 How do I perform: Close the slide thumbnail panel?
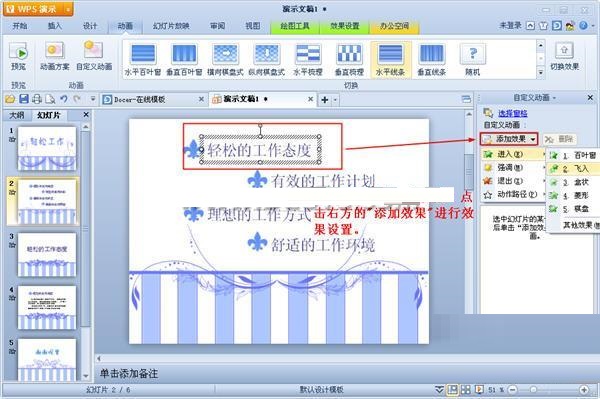pyautogui.click(x=86, y=114)
